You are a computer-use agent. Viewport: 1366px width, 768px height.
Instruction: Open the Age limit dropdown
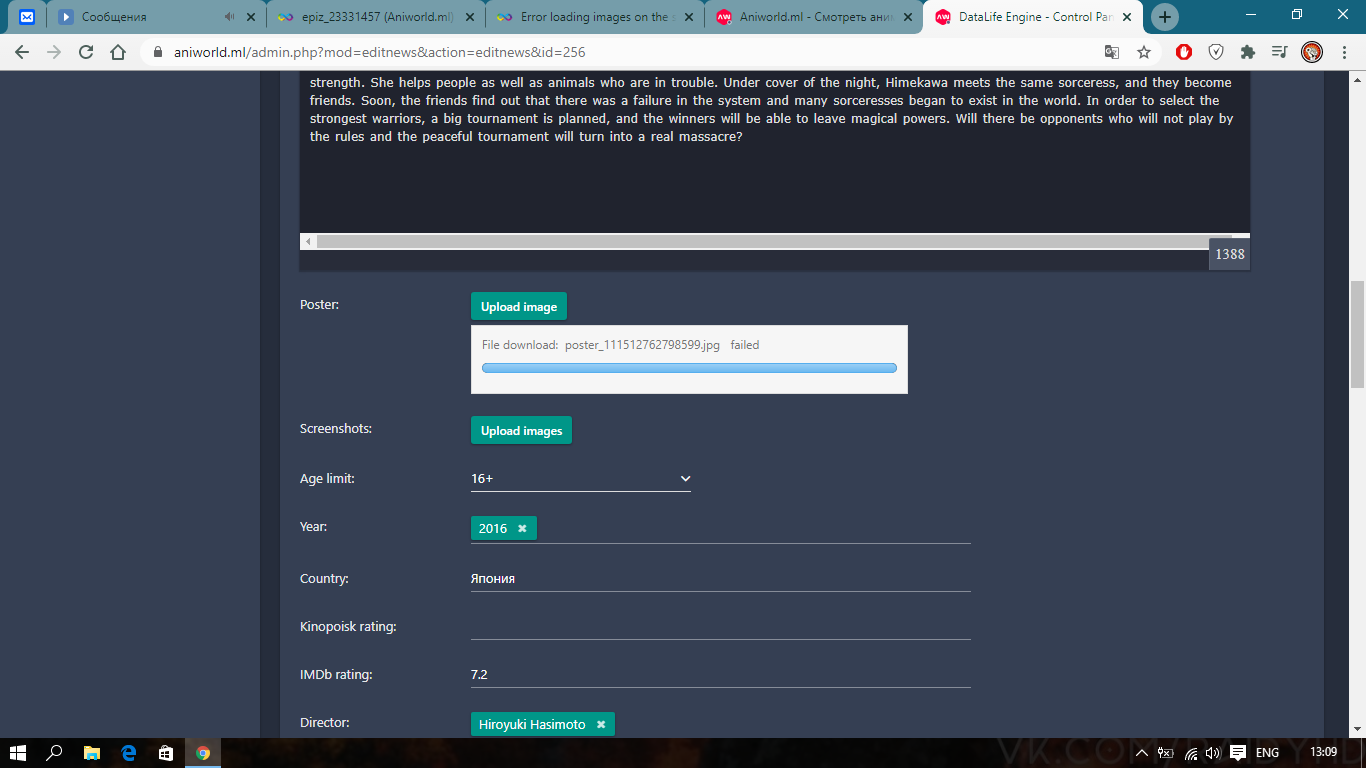[x=580, y=479]
